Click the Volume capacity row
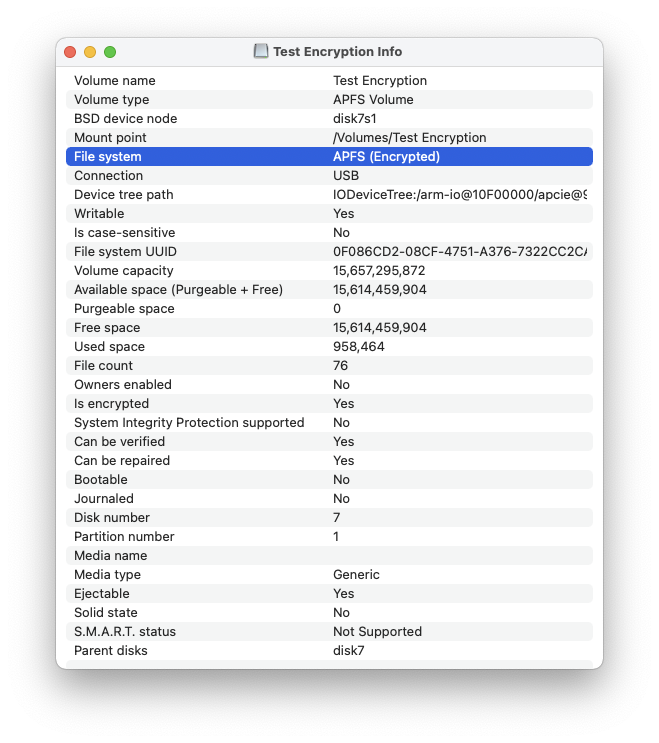The image size is (659, 743). click(329, 271)
